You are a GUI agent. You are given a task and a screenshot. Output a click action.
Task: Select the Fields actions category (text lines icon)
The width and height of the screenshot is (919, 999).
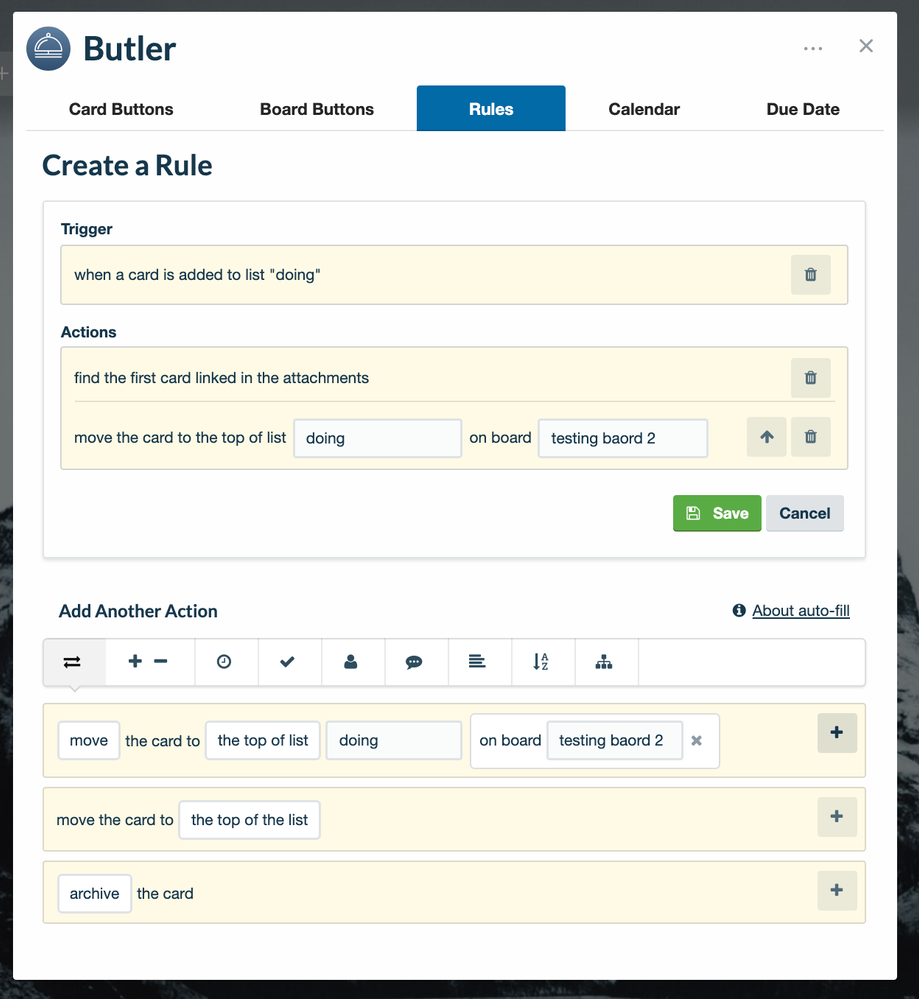click(x=480, y=662)
